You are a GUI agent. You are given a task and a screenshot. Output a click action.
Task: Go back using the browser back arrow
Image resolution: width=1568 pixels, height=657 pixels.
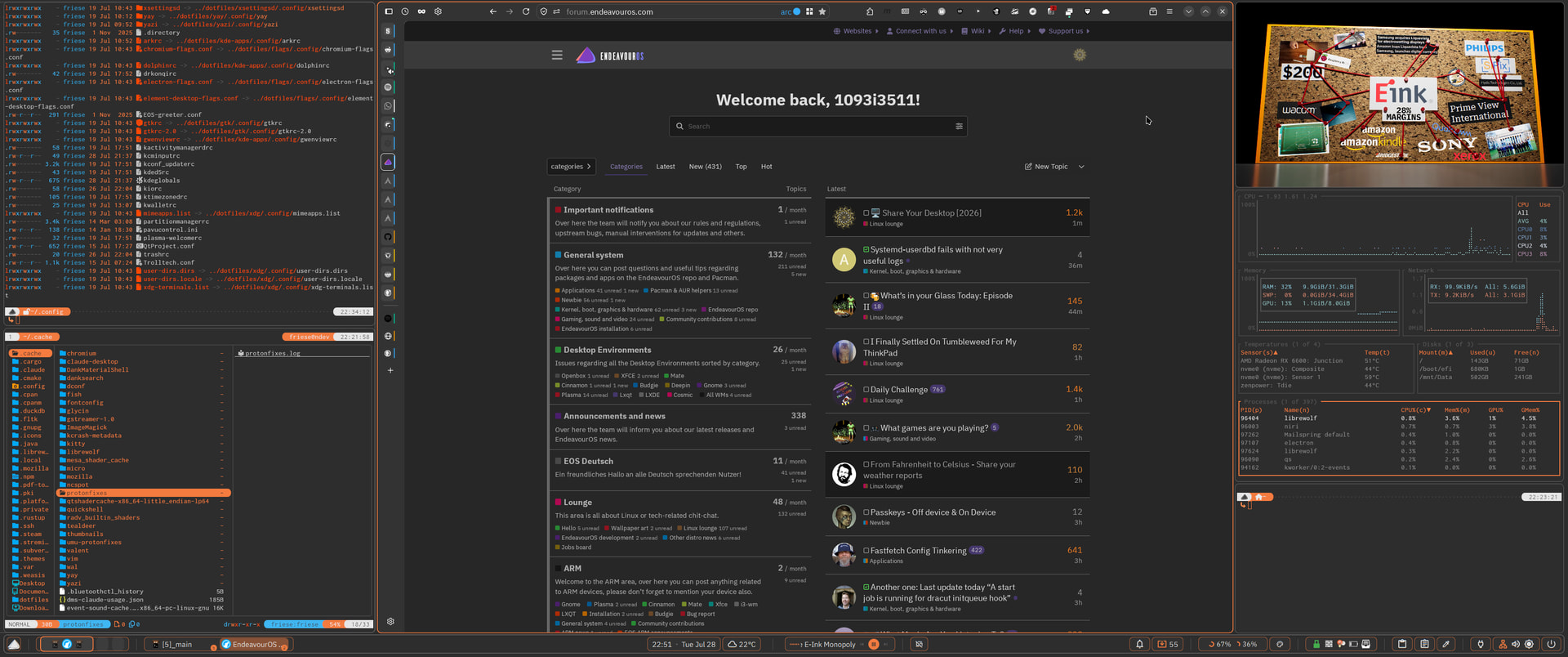tap(492, 11)
